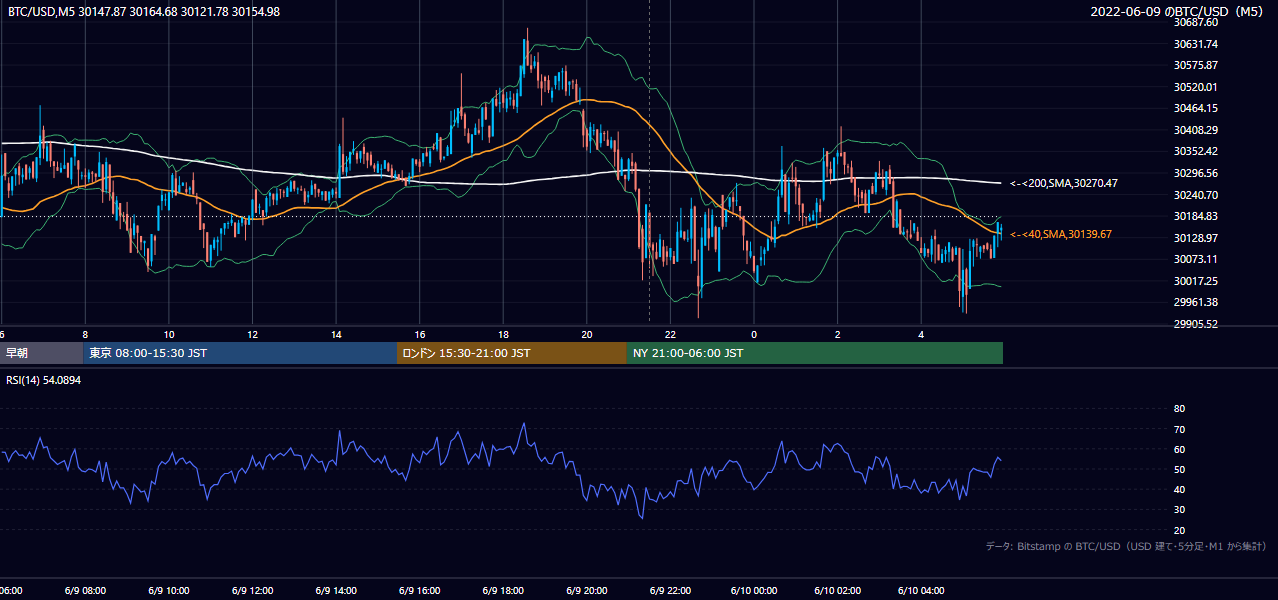Click hour tick 4 under price chart
This screenshot has height=600, width=1278.
coord(922,335)
